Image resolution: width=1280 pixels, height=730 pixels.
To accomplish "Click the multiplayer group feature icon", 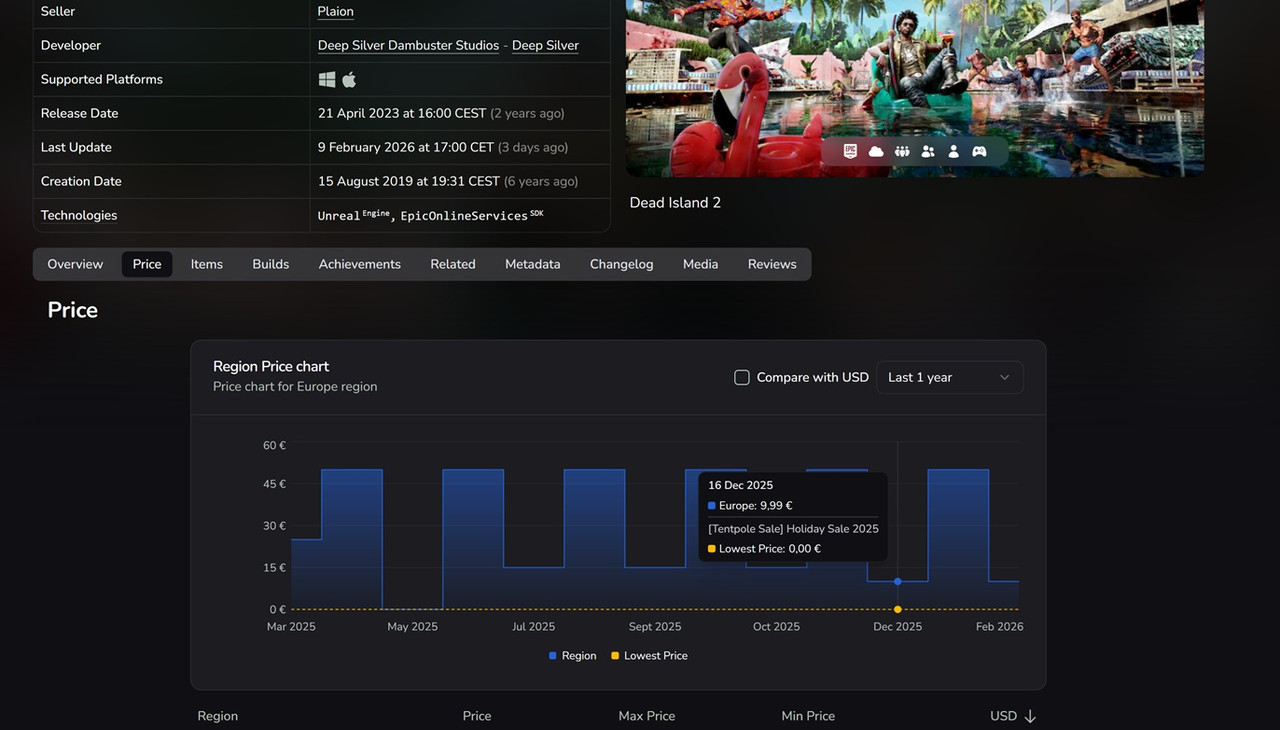I will click(902, 151).
